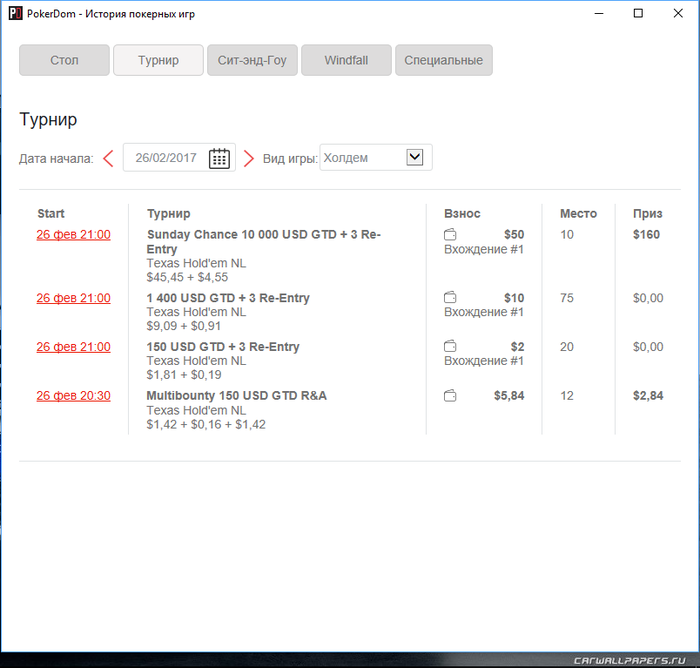Open 26 фев 21:00 link for 1 400 USD GTD
This screenshot has width=700, height=668.
pos(74,298)
